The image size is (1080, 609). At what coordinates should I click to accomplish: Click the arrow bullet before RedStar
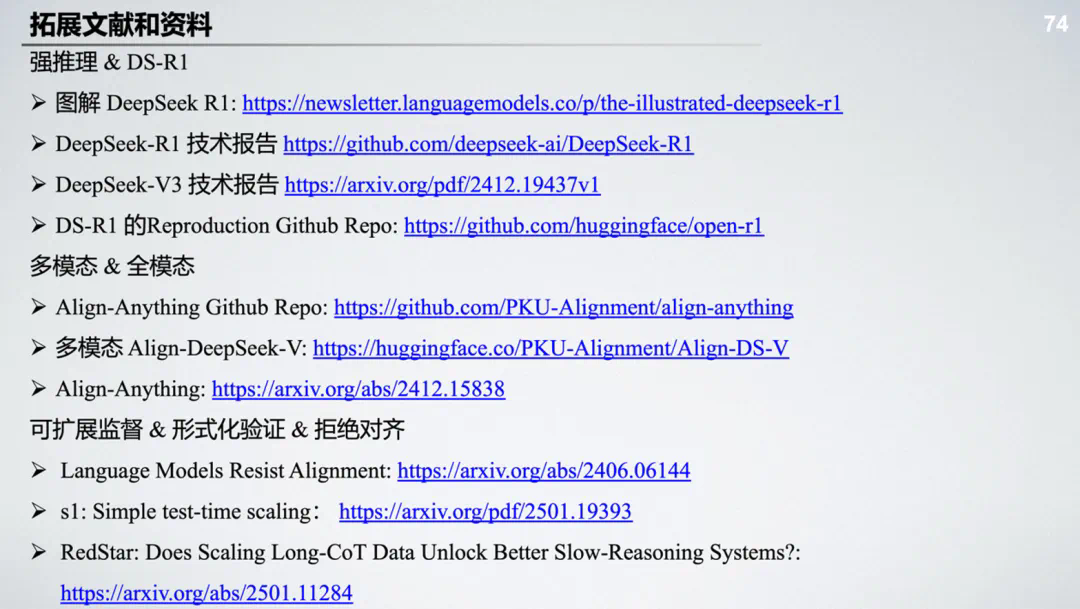(x=38, y=552)
